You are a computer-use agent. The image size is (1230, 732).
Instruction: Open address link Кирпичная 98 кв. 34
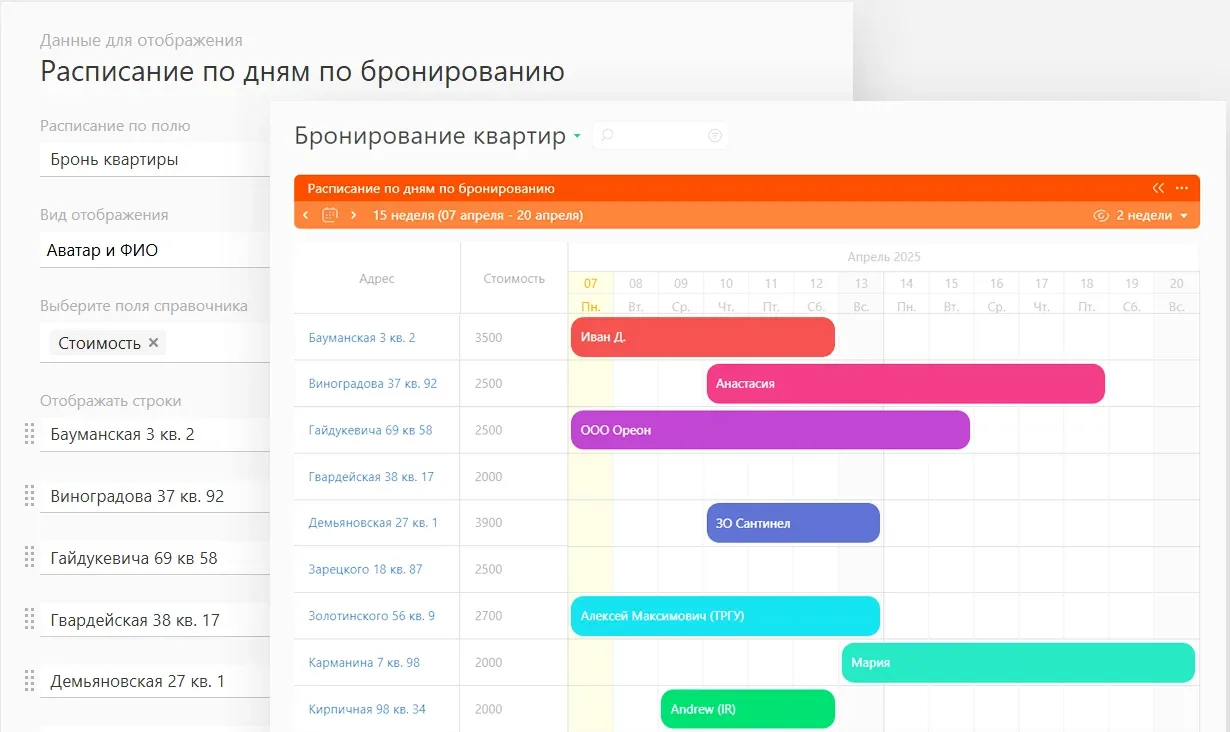(x=367, y=709)
